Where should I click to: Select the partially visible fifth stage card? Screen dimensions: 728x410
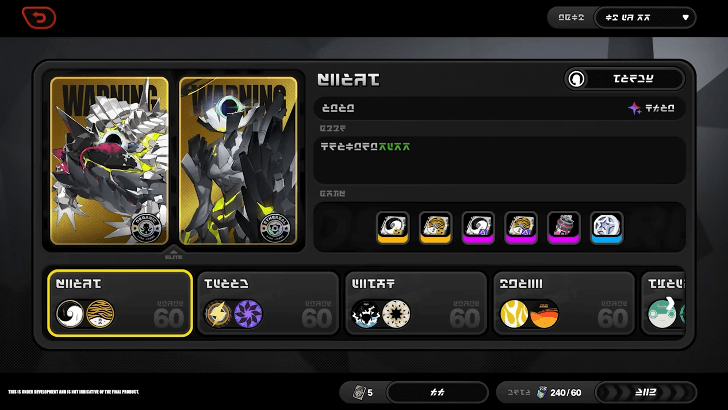tap(663, 303)
